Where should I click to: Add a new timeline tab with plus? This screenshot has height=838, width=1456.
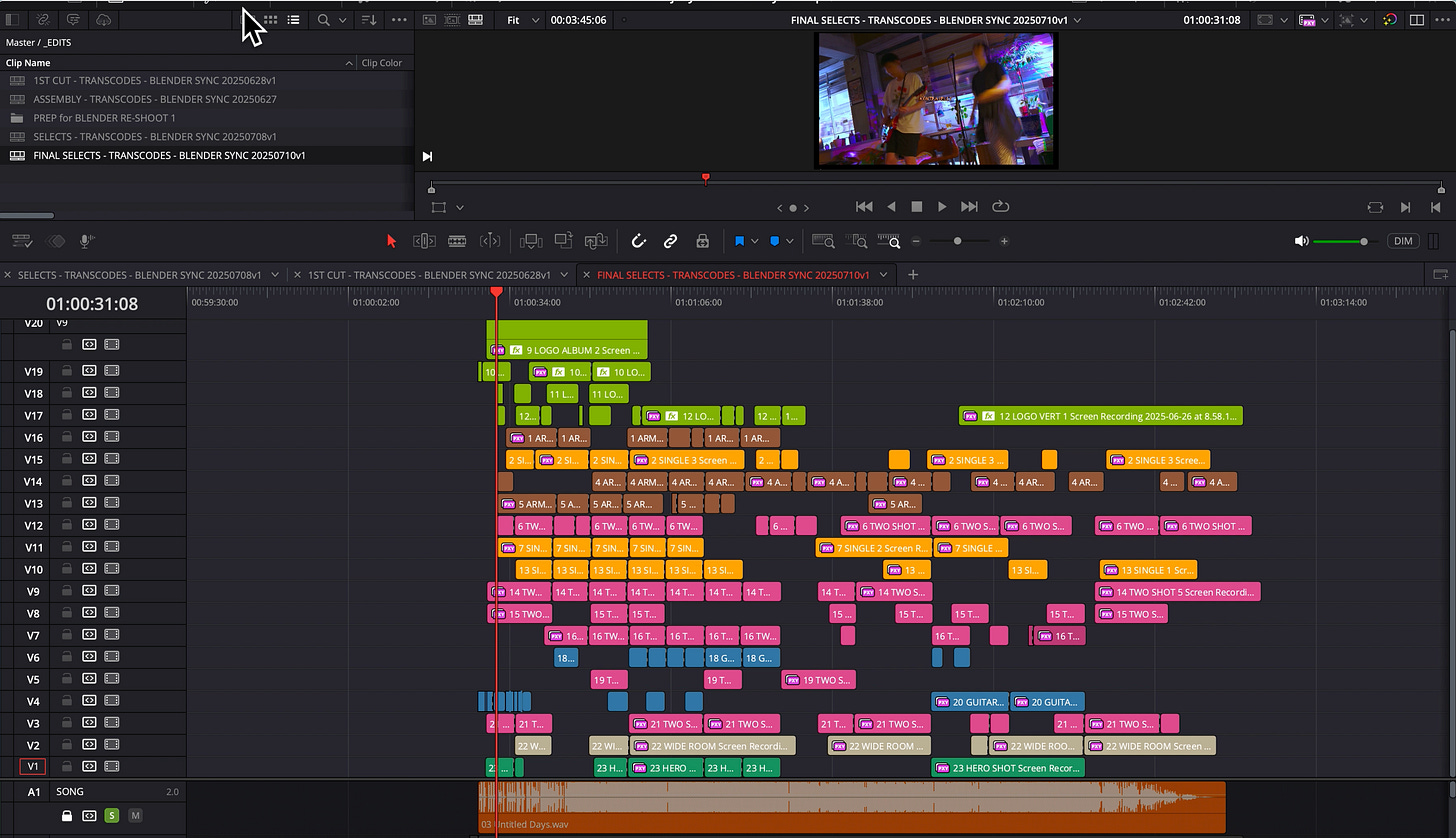click(912, 274)
